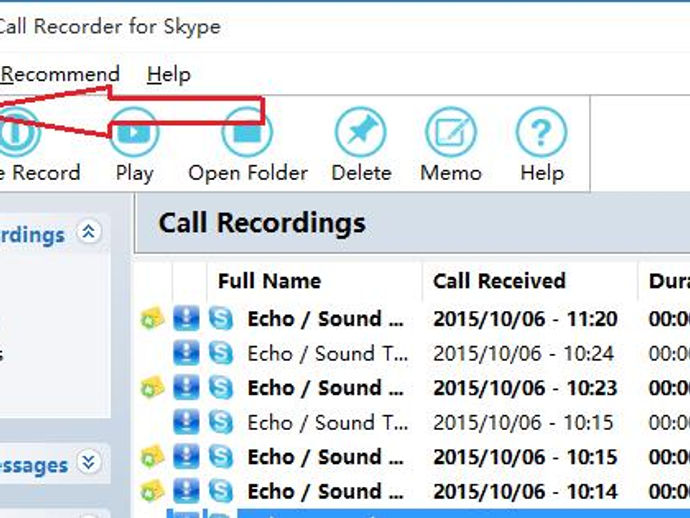Click blue microphone icon in 10:23 row
This screenshot has height=518, width=690.
pyautogui.click(x=186, y=387)
